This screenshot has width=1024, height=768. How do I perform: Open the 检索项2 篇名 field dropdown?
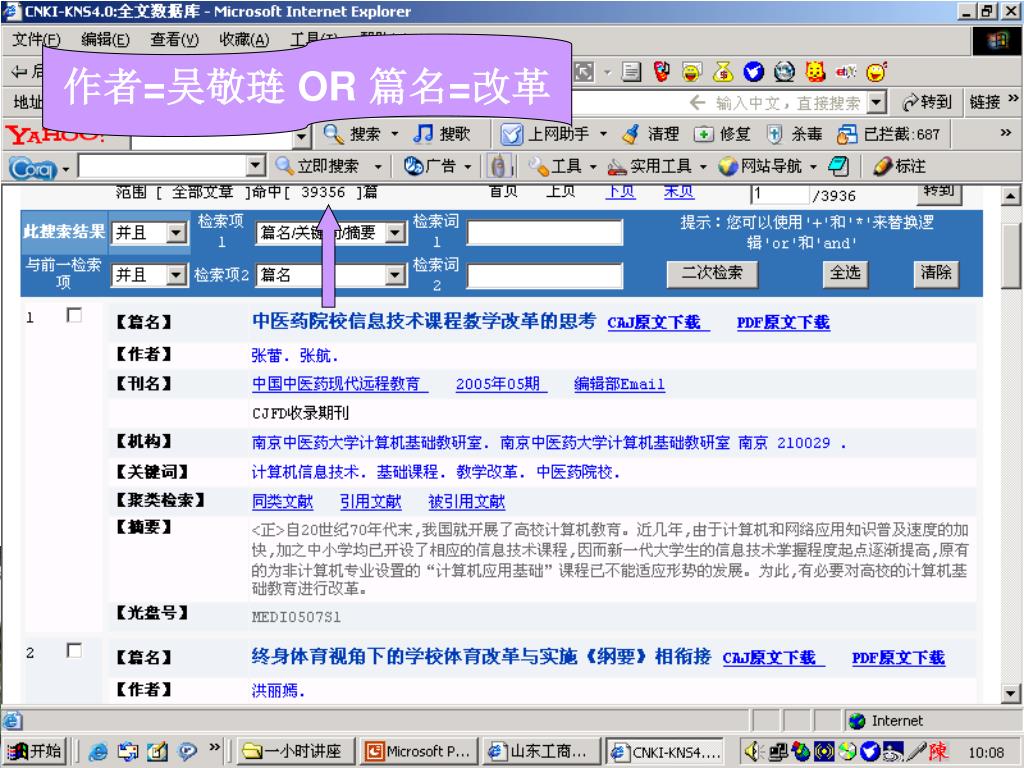pyautogui.click(x=330, y=275)
